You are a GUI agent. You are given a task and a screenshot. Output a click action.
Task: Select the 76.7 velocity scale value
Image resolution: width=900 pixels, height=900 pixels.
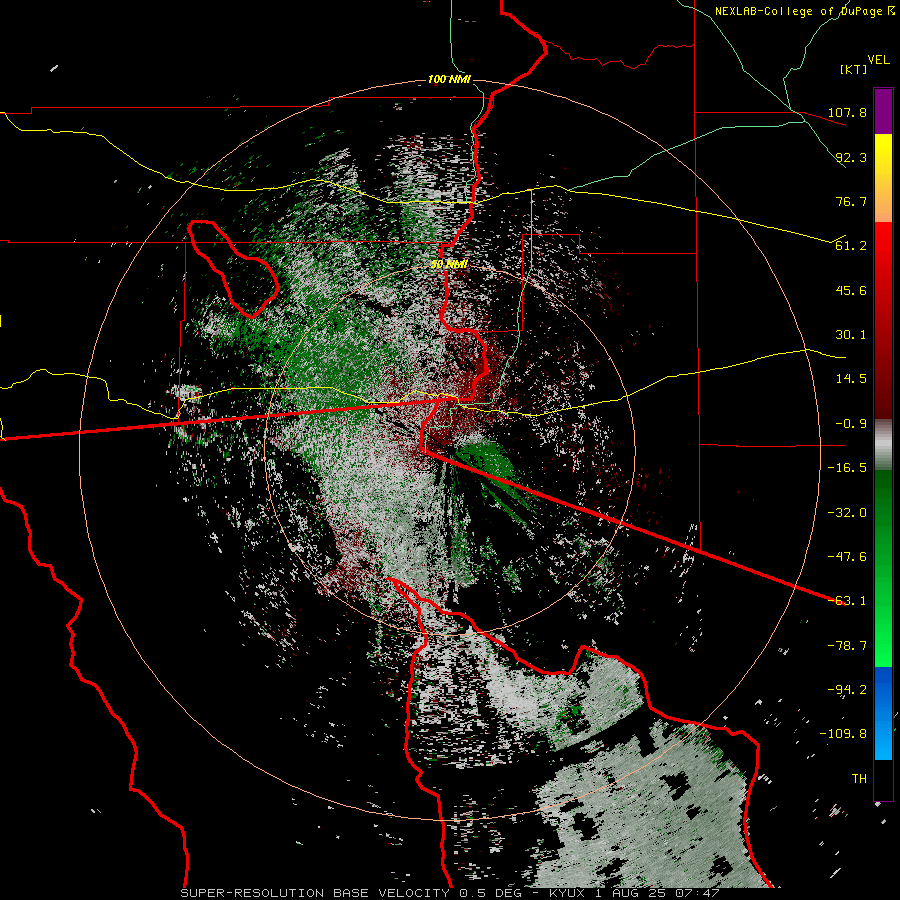click(x=851, y=201)
